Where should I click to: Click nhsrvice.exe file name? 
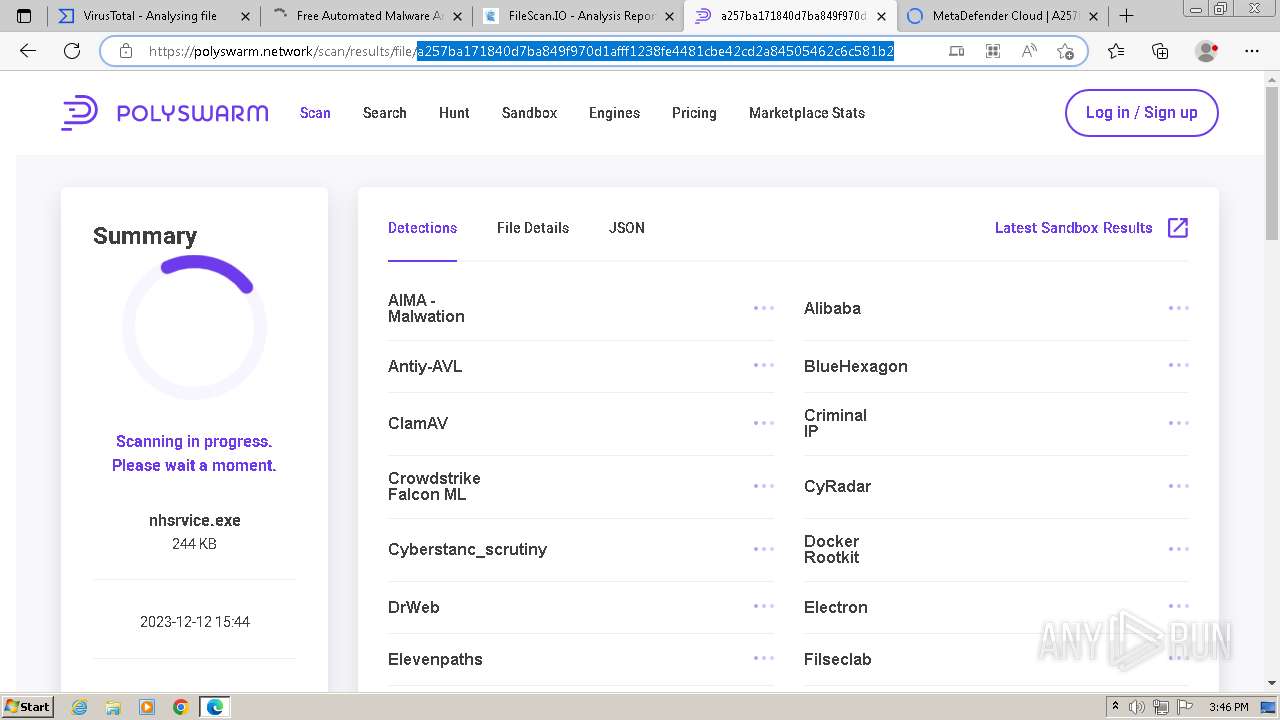[x=195, y=520]
